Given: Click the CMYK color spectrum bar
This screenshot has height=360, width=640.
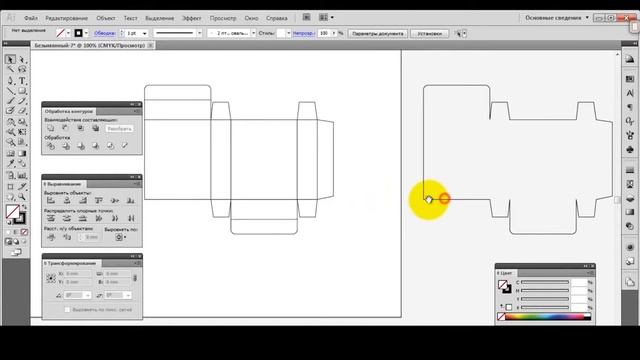Looking at the screenshot, I should coord(545,317).
